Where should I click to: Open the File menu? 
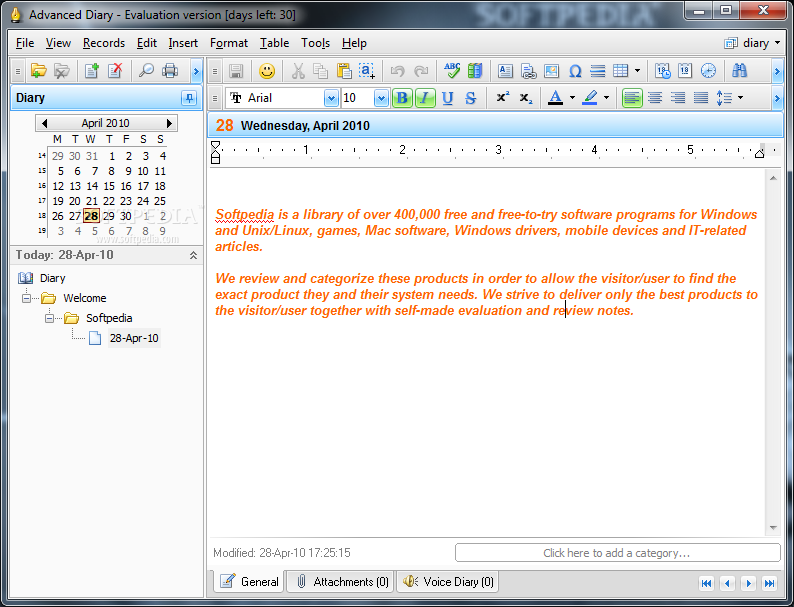point(25,43)
